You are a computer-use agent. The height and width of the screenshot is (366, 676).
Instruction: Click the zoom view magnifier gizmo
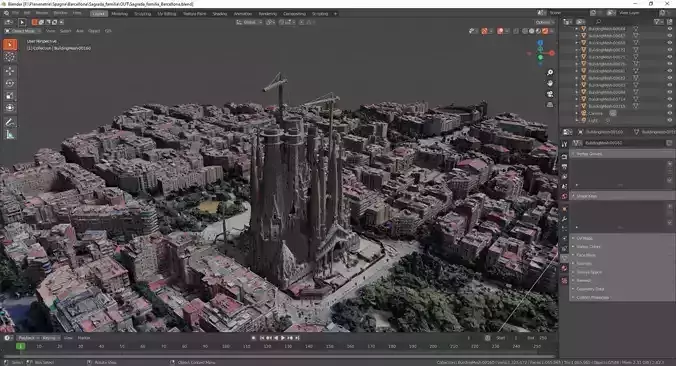pos(550,72)
